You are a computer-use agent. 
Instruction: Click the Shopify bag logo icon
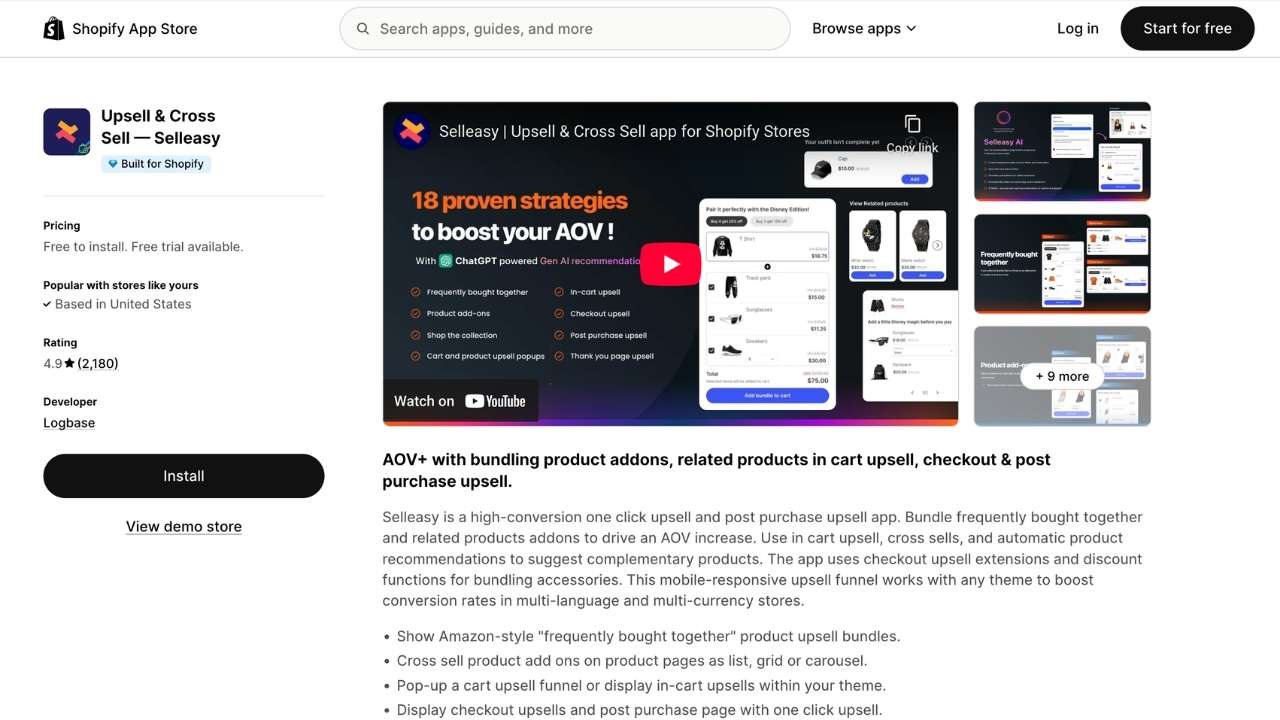click(x=54, y=28)
